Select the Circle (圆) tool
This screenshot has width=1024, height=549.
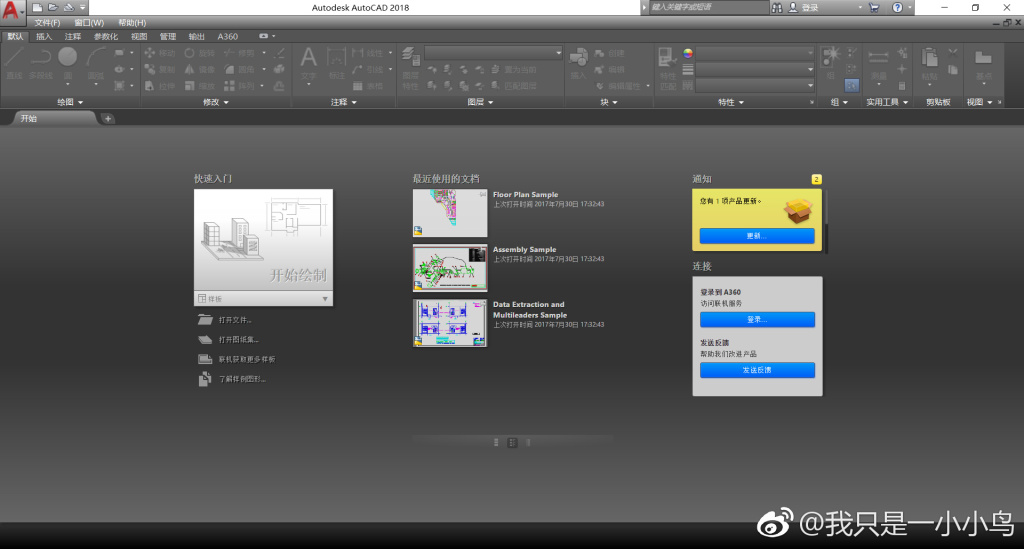[67, 63]
